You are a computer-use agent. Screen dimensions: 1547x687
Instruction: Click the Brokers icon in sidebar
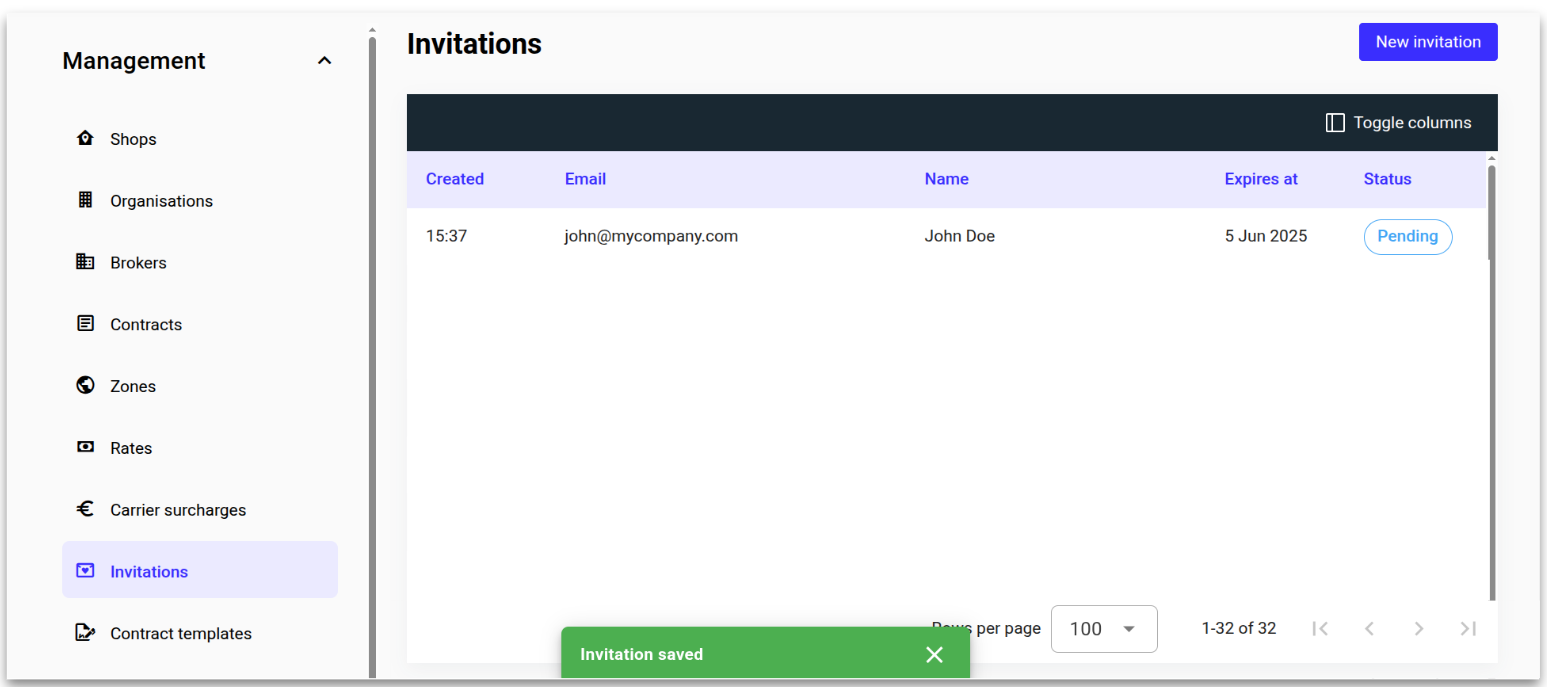(x=85, y=262)
